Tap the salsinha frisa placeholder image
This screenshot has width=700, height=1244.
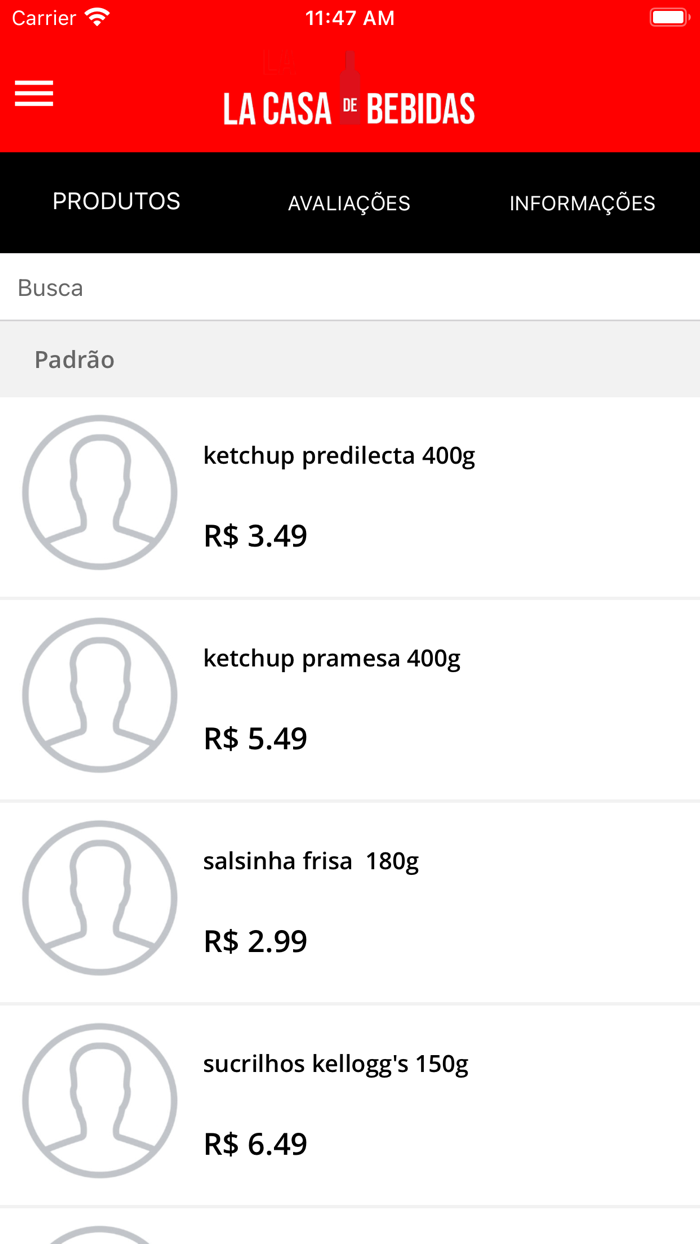click(x=100, y=898)
